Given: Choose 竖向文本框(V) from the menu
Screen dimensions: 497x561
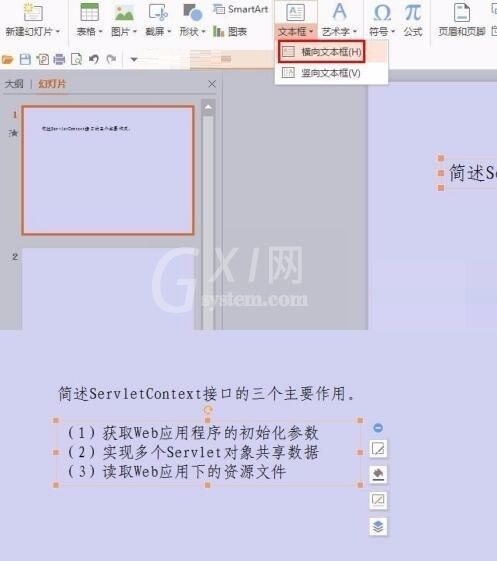Looking at the screenshot, I should (331, 73).
